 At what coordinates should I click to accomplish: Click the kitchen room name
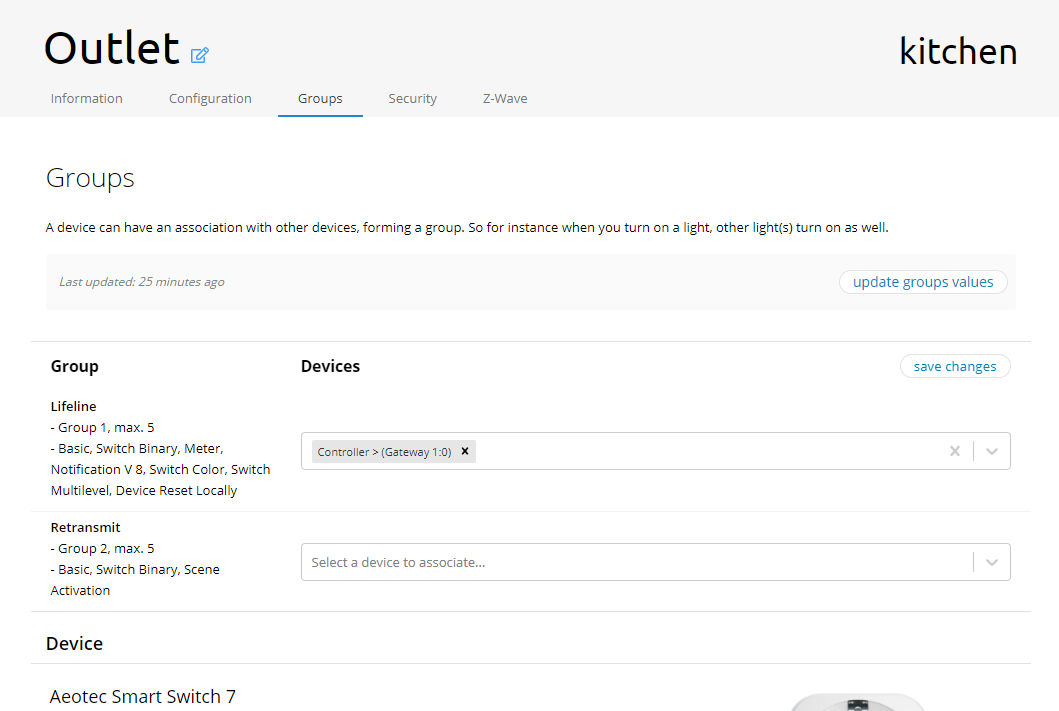[958, 51]
